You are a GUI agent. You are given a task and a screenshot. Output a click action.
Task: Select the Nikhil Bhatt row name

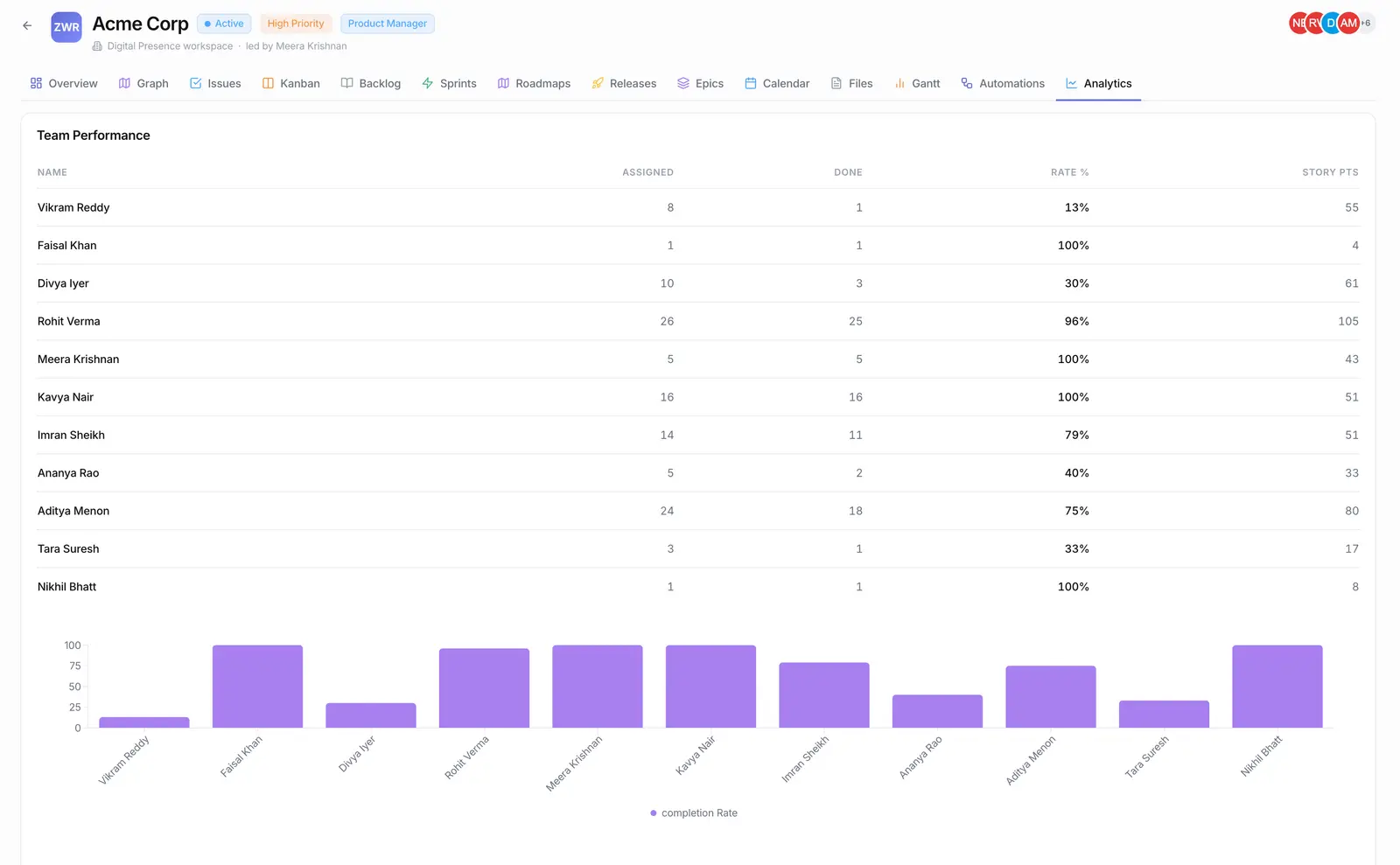tap(66, 587)
